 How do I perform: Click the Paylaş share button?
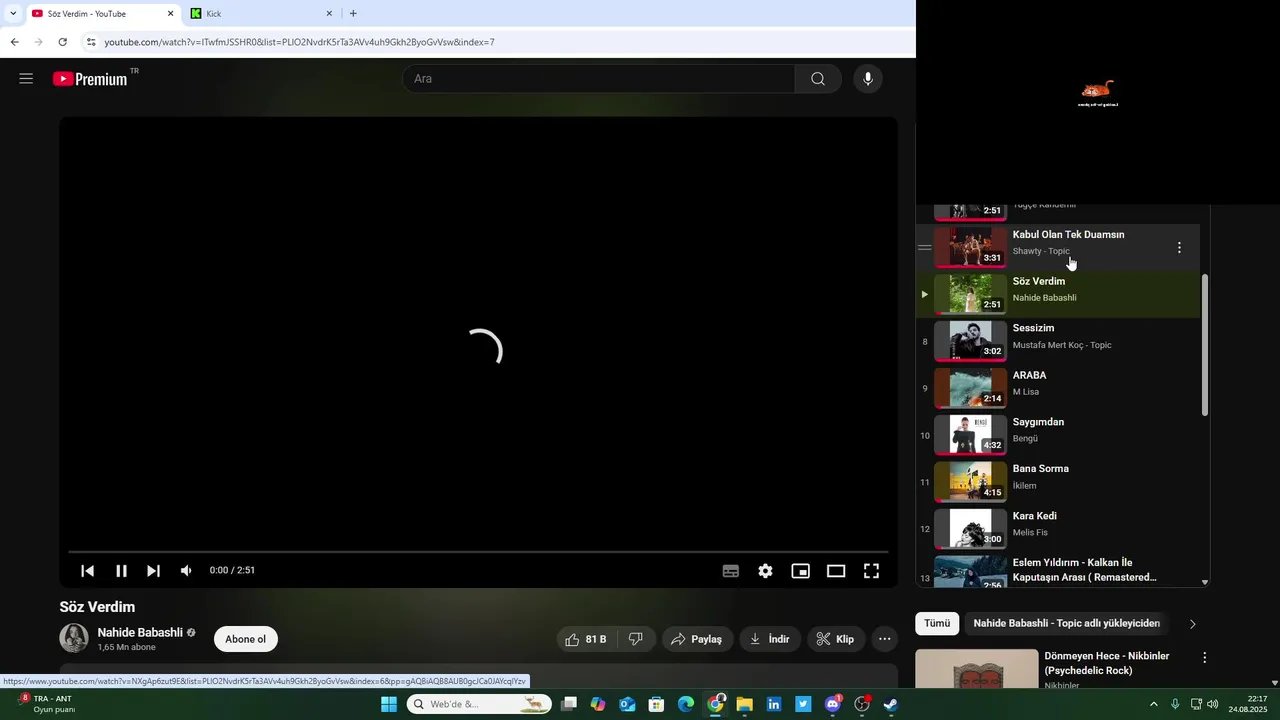click(x=697, y=639)
